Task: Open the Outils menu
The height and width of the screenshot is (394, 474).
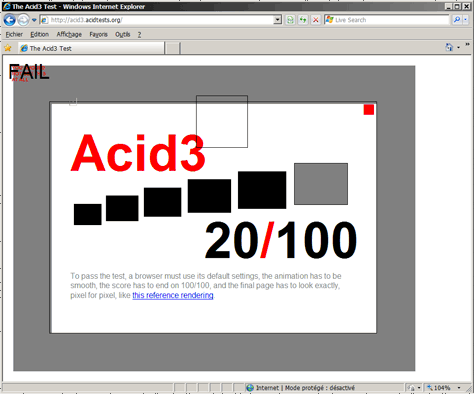Action: point(122,34)
